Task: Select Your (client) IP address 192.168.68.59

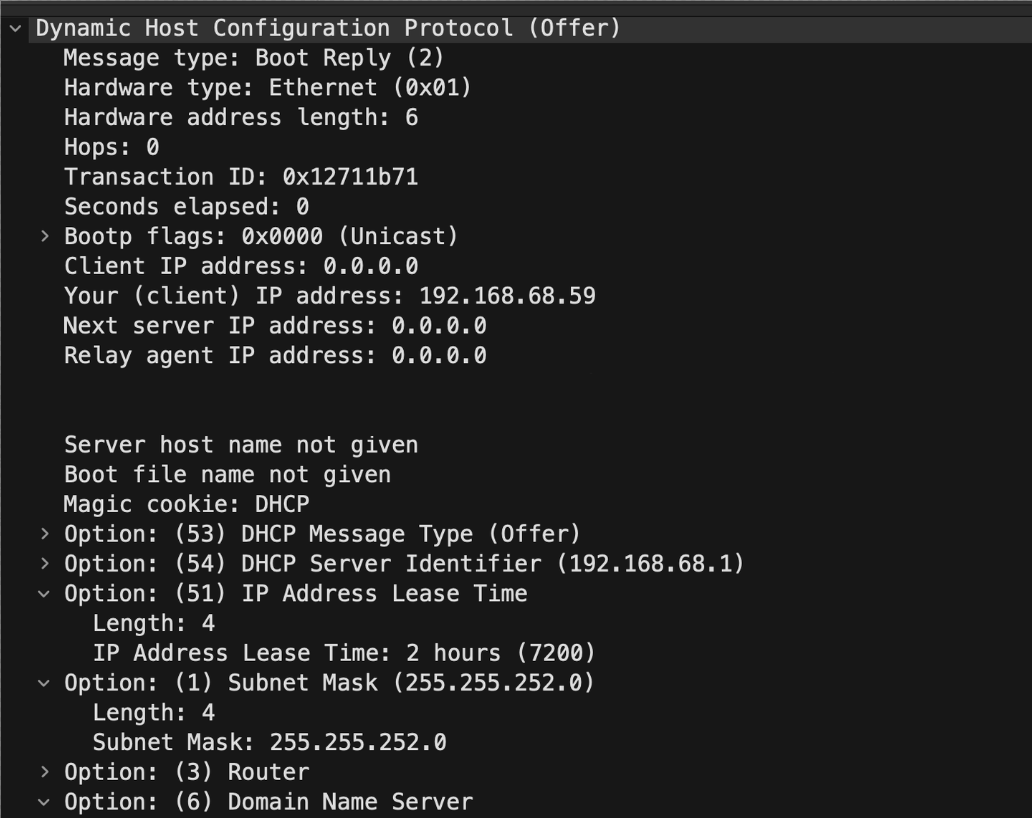Action: pos(329,296)
